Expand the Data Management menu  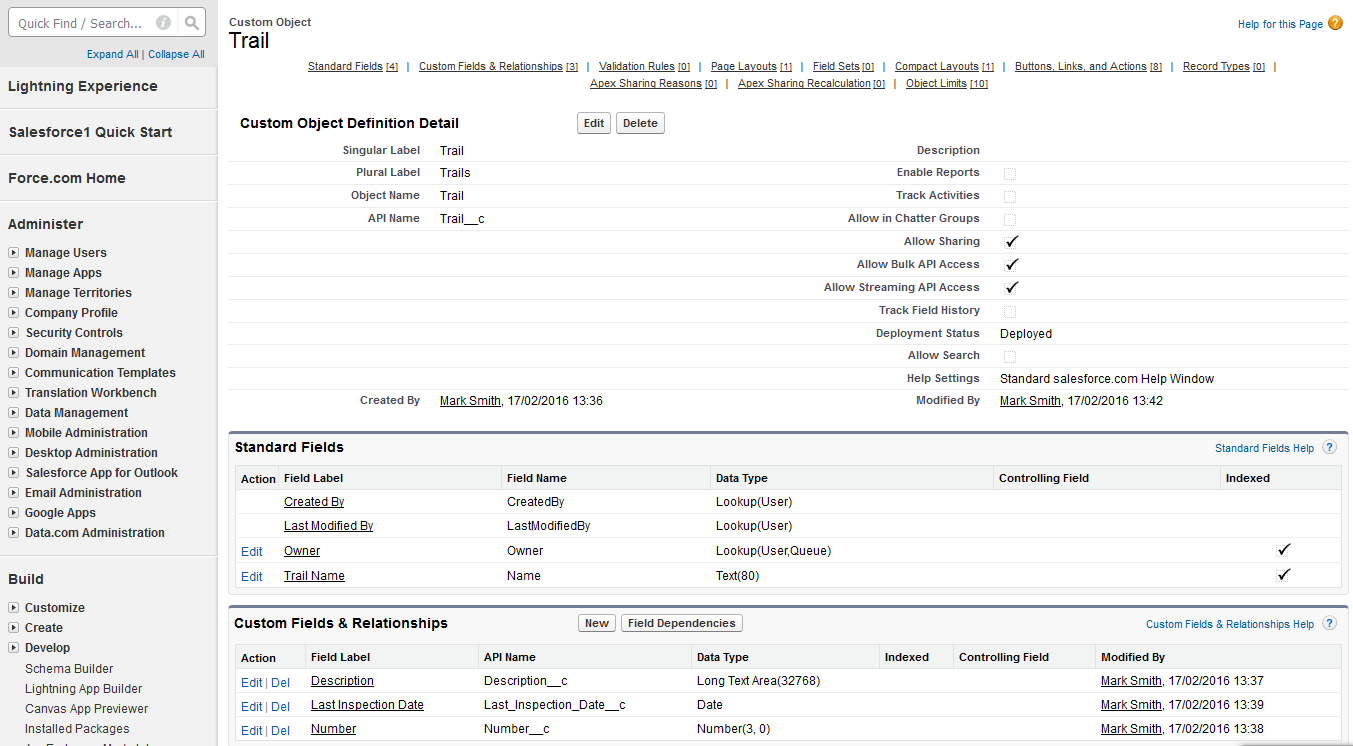(14, 413)
